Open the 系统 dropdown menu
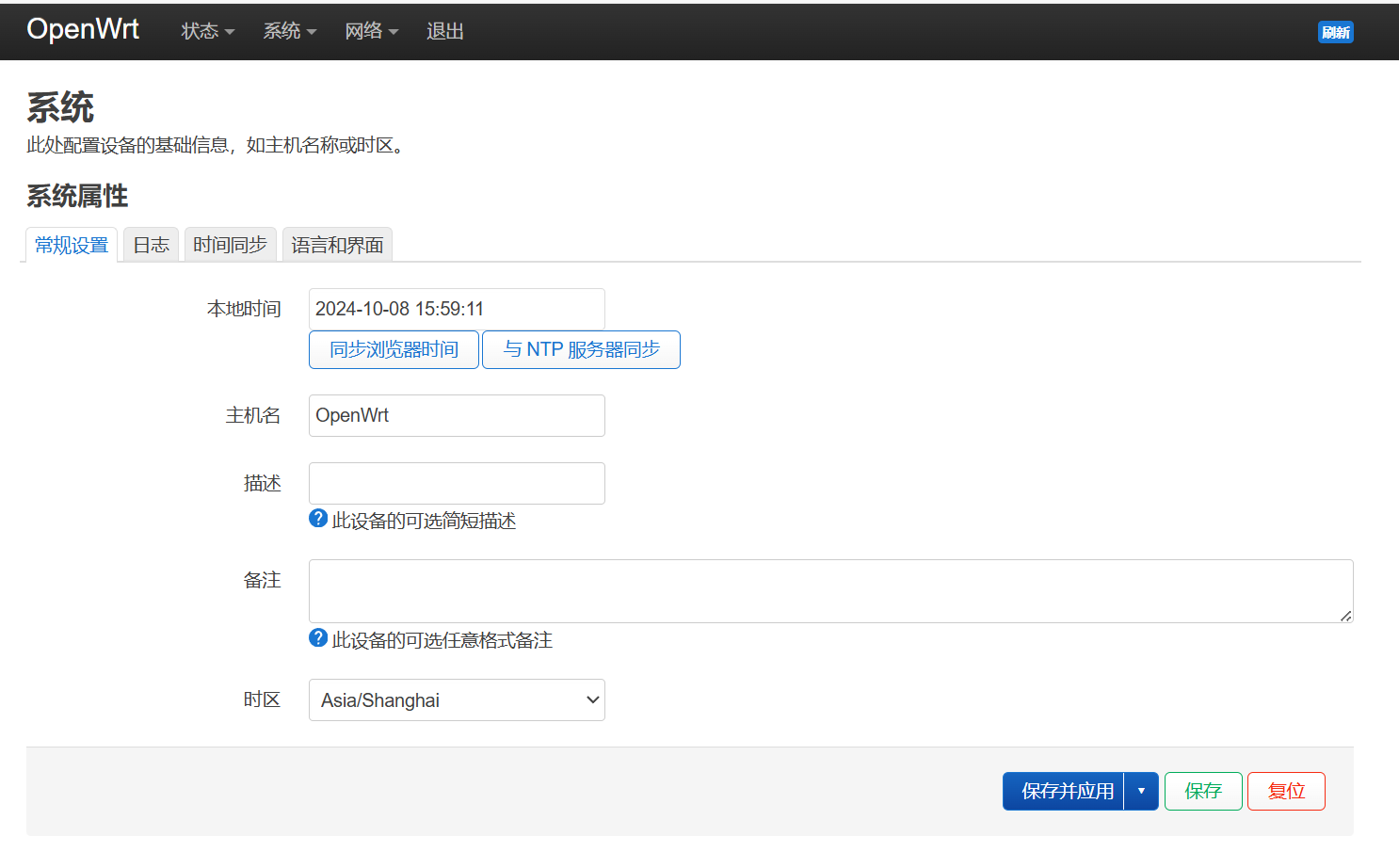Image resolution: width=1399 pixels, height=868 pixels. [290, 31]
